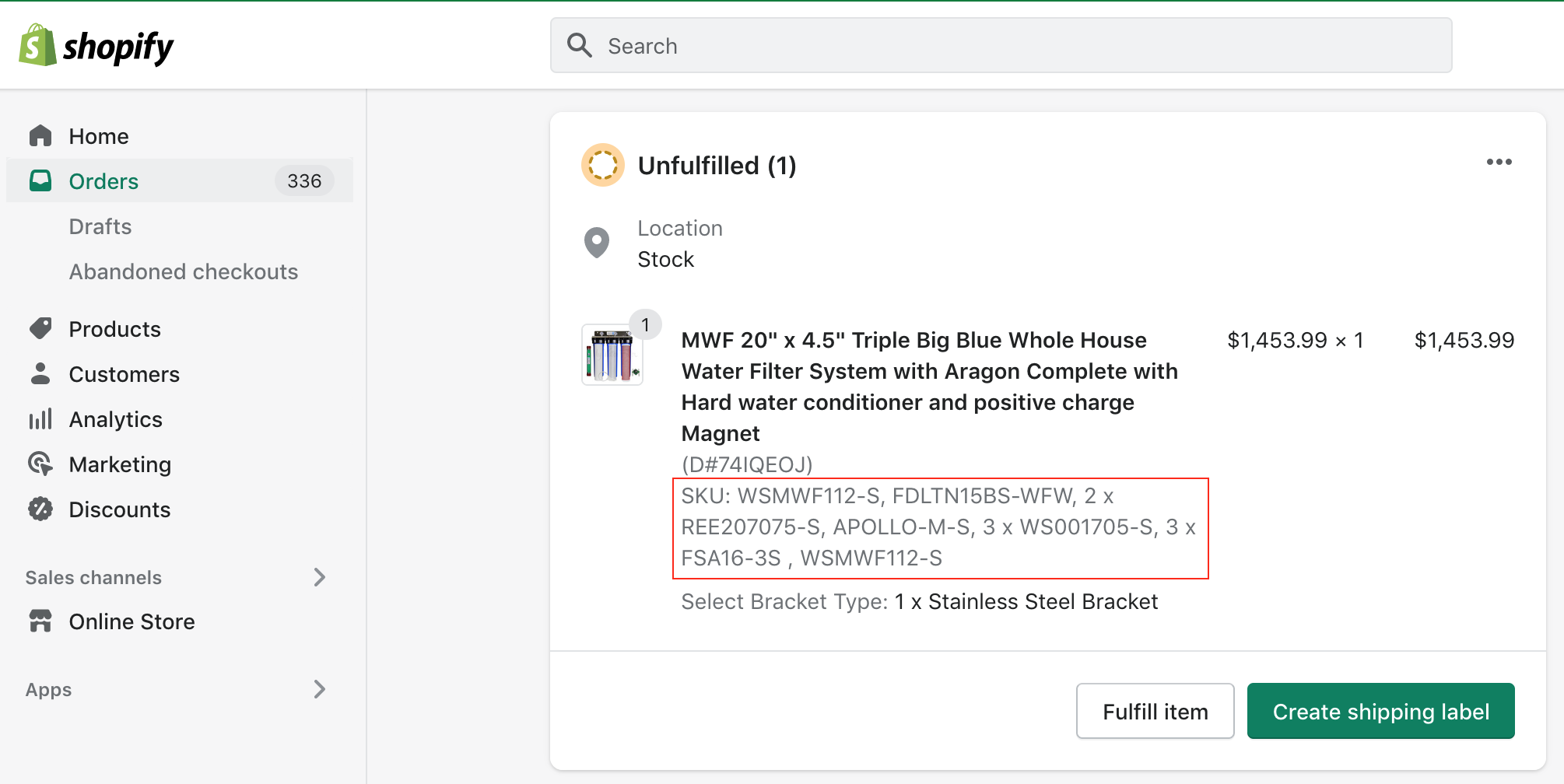Expand the Sales channels section
The height and width of the screenshot is (784, 1564).
(319, 577)
